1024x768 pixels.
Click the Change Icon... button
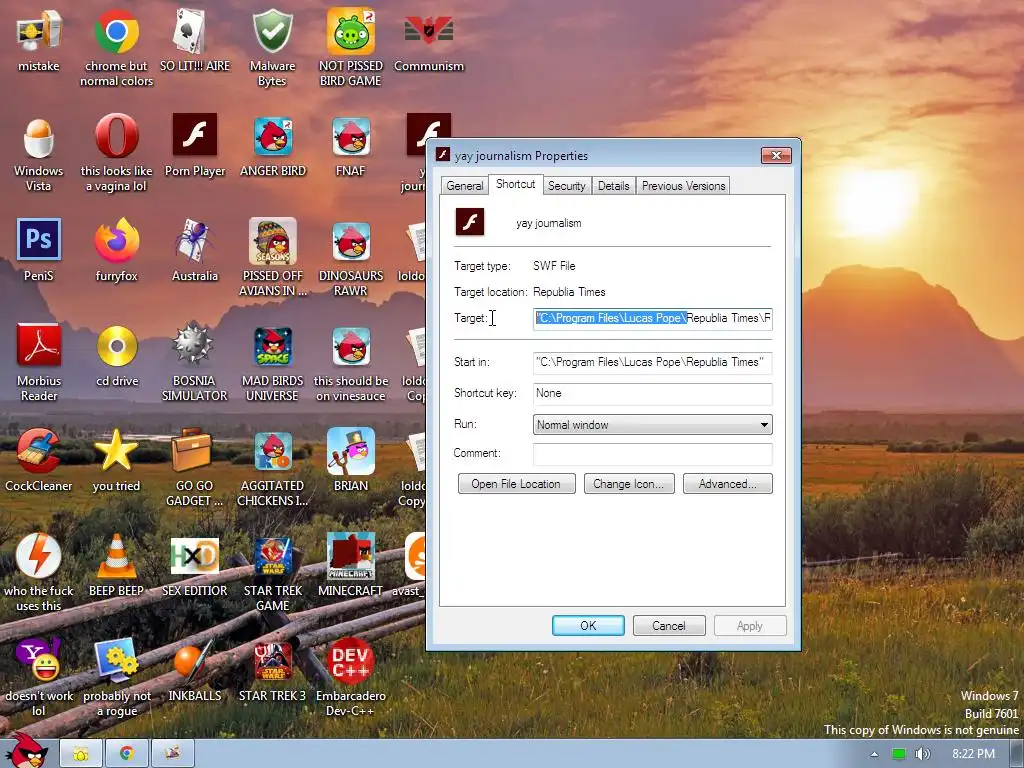click(629, 484)
